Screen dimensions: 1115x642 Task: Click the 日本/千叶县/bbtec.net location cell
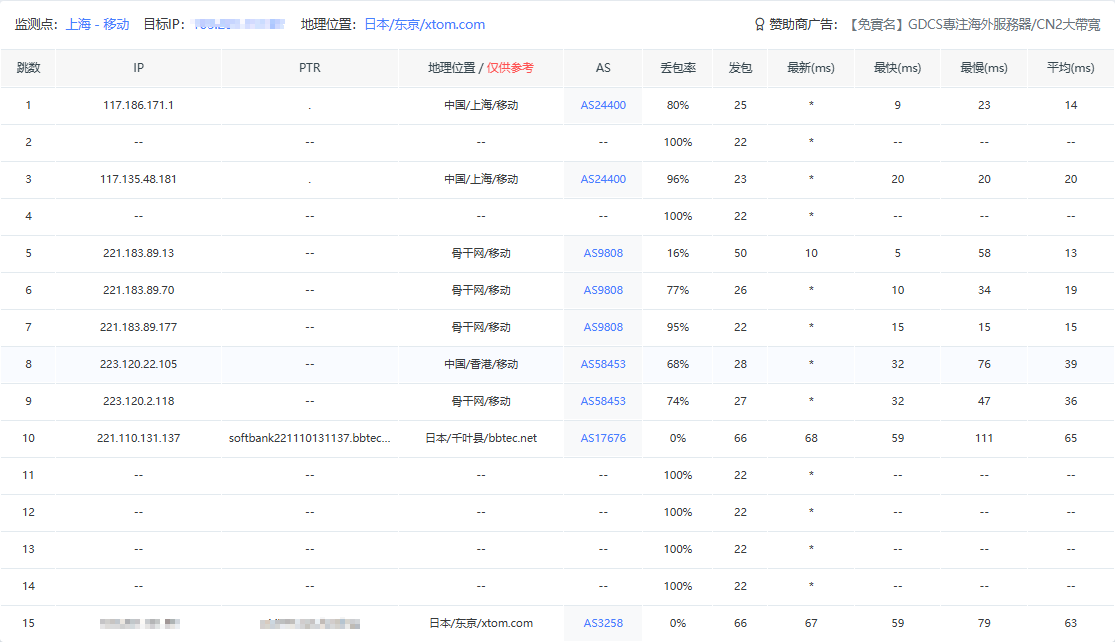pos(481,438)
